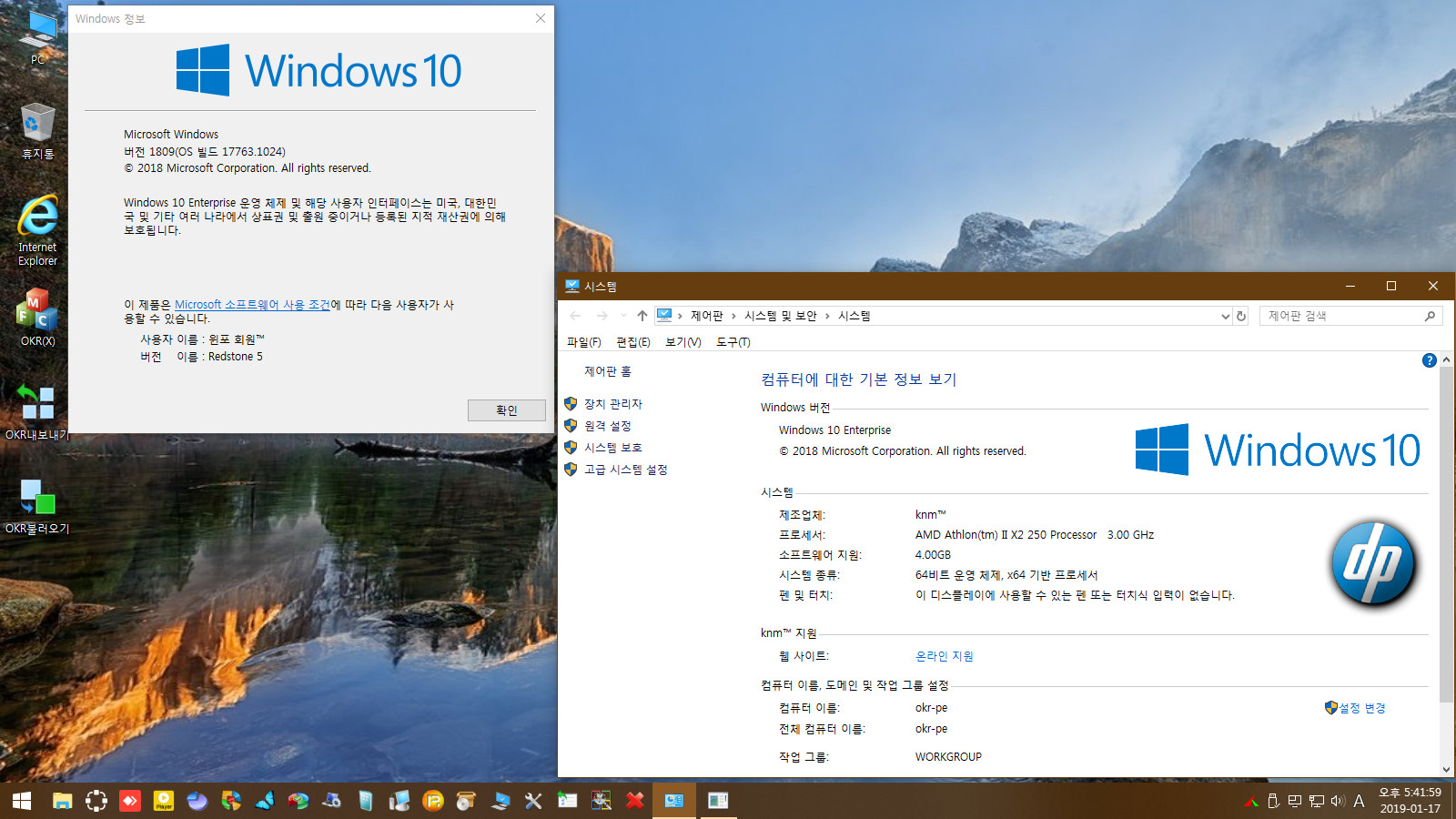
Task: Open the 도구(T) menu
Action: point(733,342)
